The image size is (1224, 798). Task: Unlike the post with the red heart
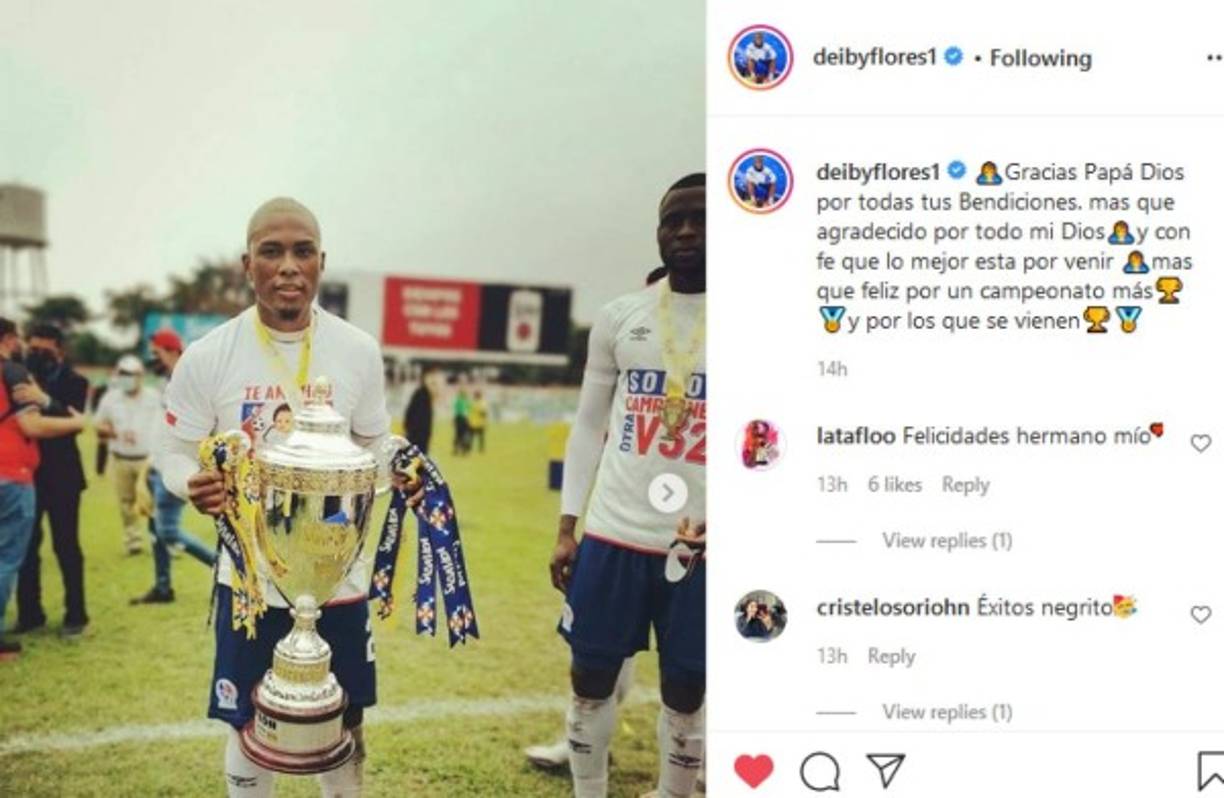[x=753, y=770]
